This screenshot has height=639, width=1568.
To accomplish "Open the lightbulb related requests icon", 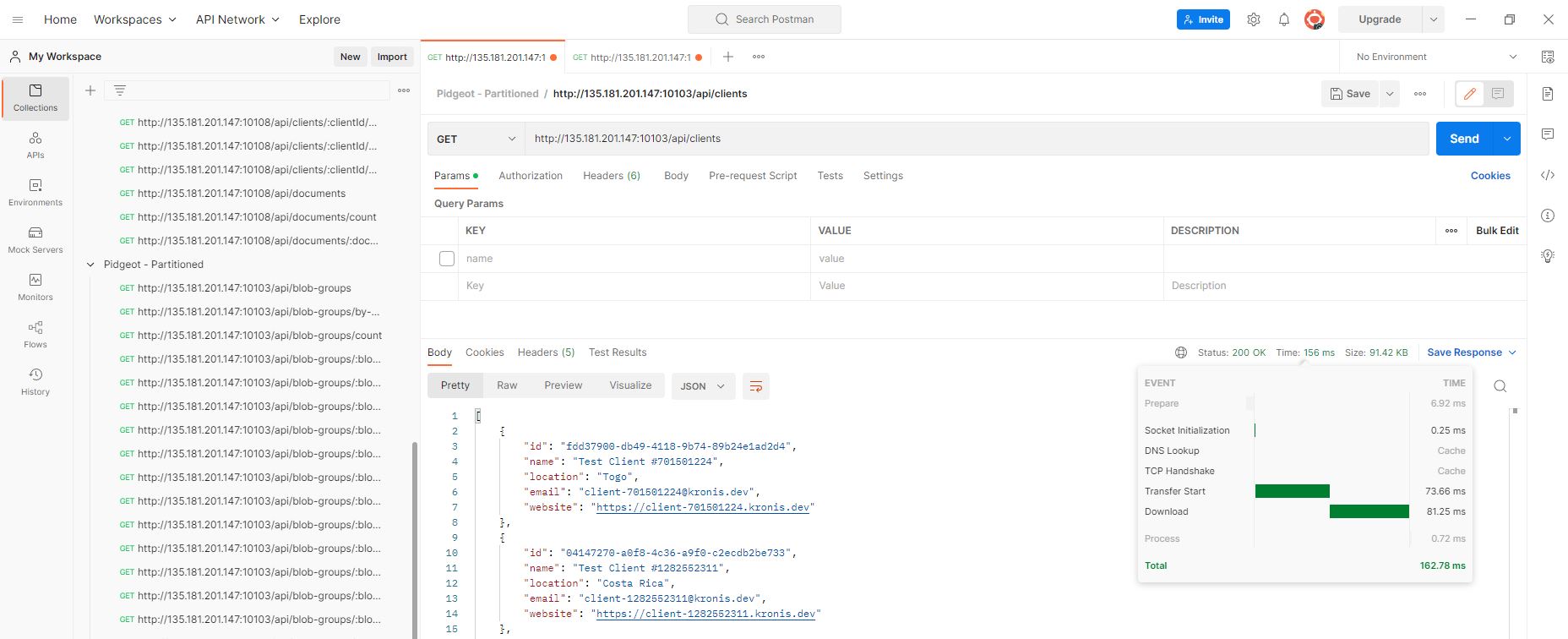I will [x=1548, y=256].
